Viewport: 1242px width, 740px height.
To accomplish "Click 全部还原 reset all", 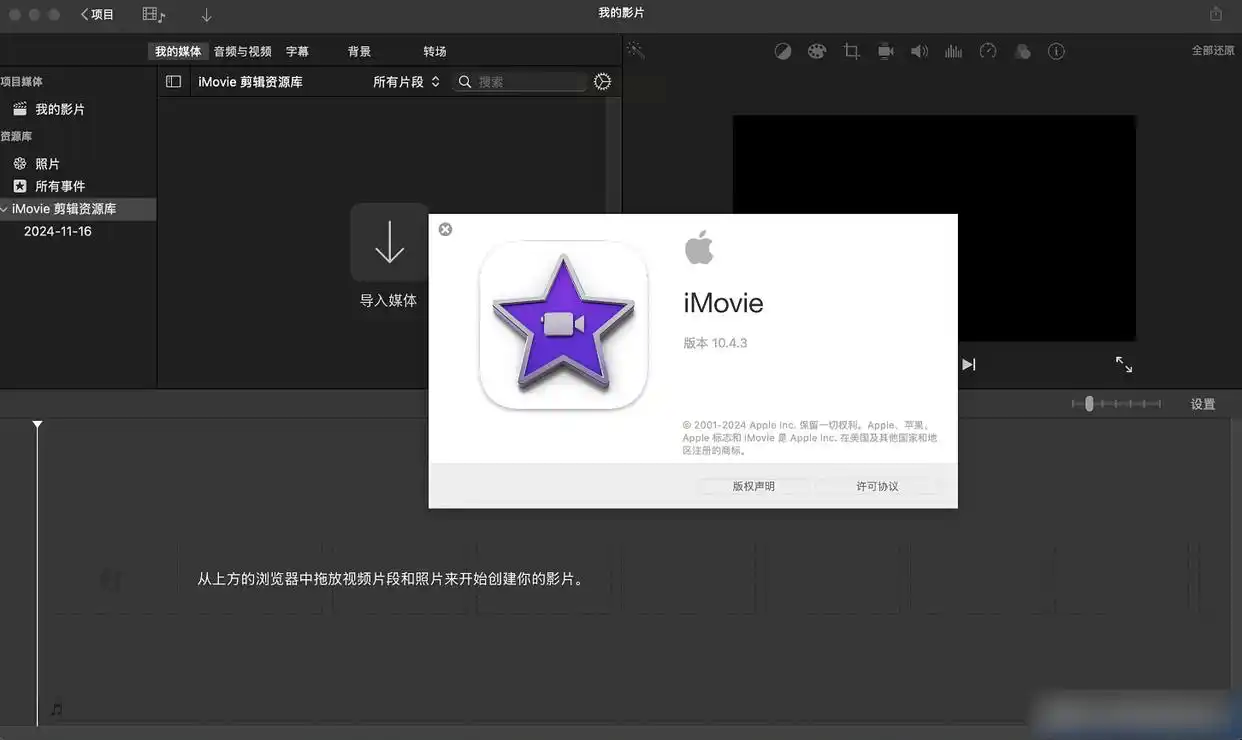I will (x=1213, y=50).
